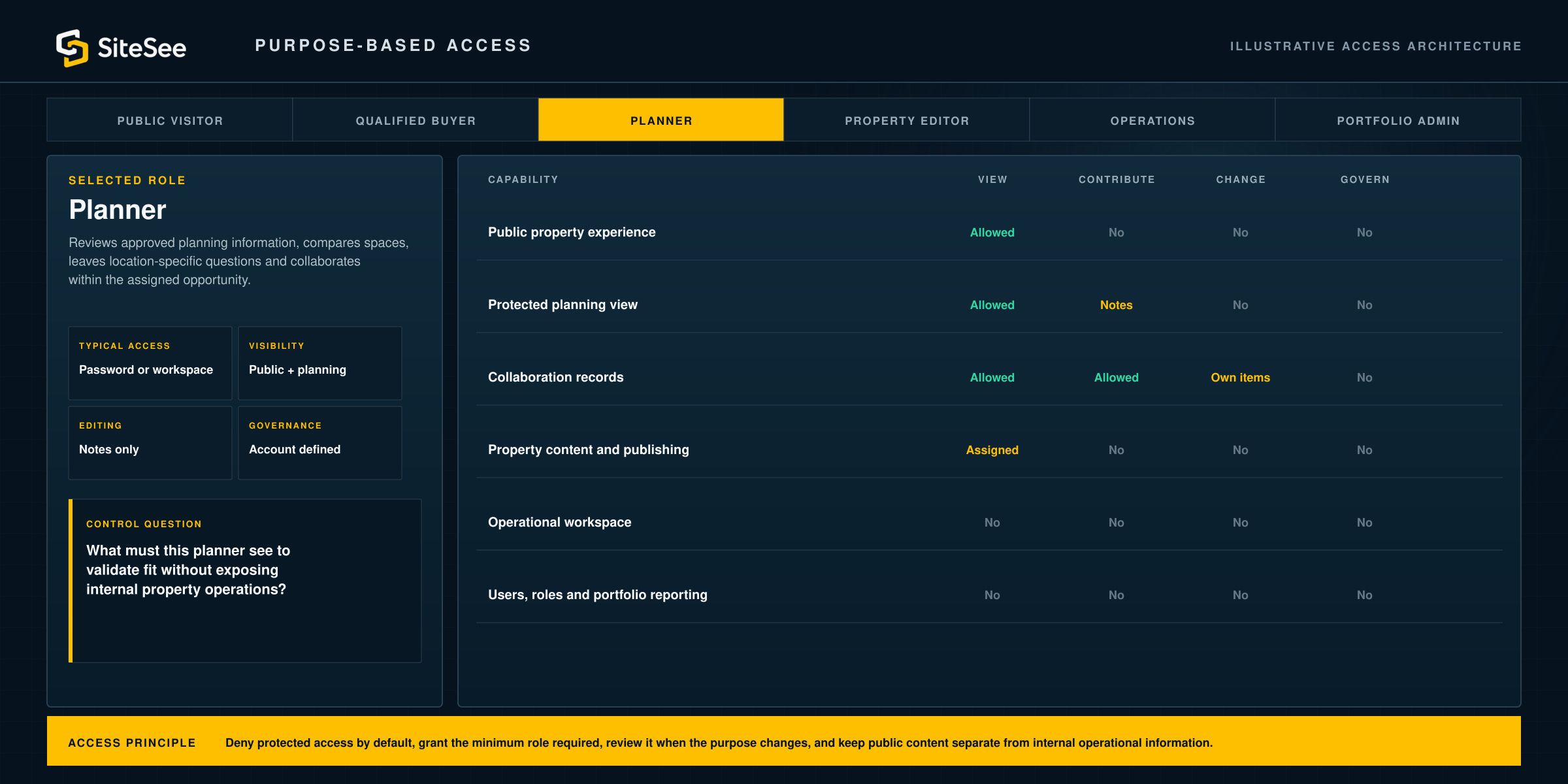1568x784 pixels.
Task: Click No under Govern for Users, roles row
Action: [1365, 595]
